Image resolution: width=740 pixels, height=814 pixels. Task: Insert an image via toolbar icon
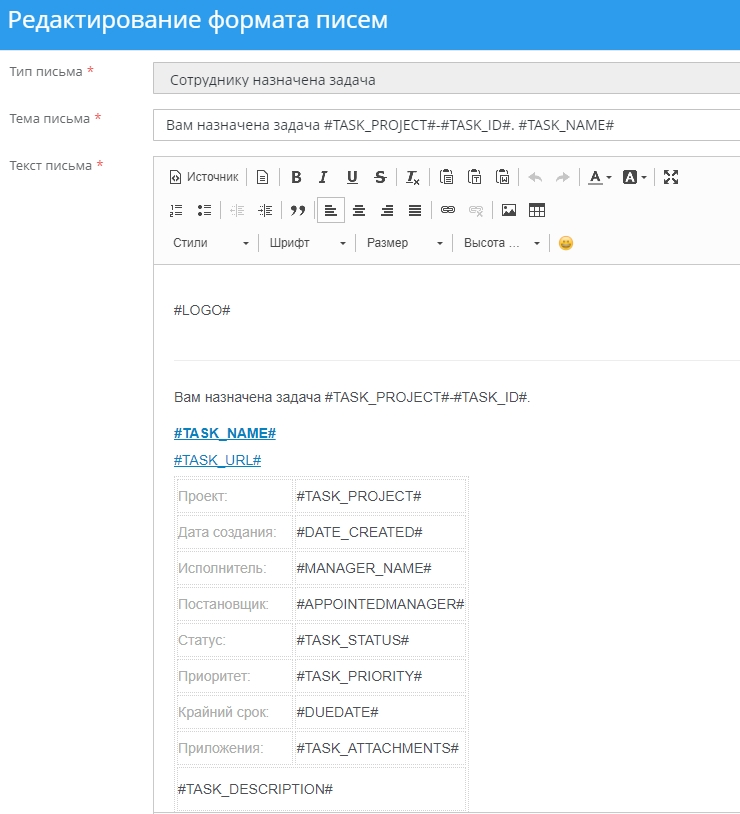click(x=509, y=210)
